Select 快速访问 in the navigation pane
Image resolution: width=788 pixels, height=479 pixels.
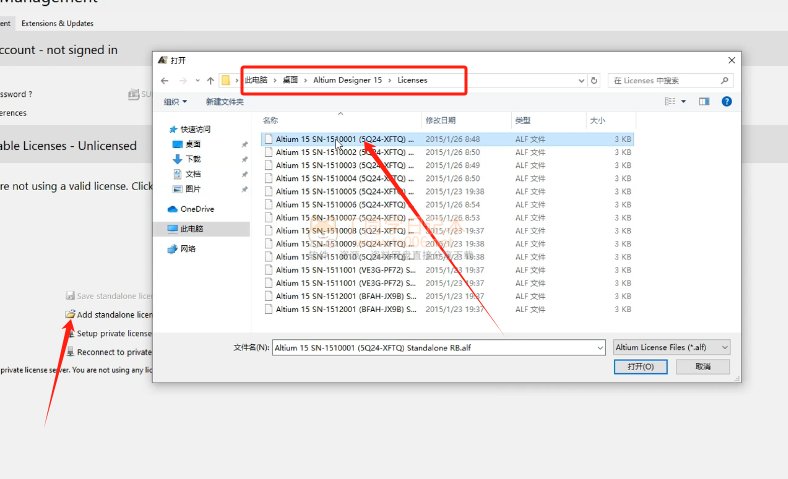click(190, 129)
